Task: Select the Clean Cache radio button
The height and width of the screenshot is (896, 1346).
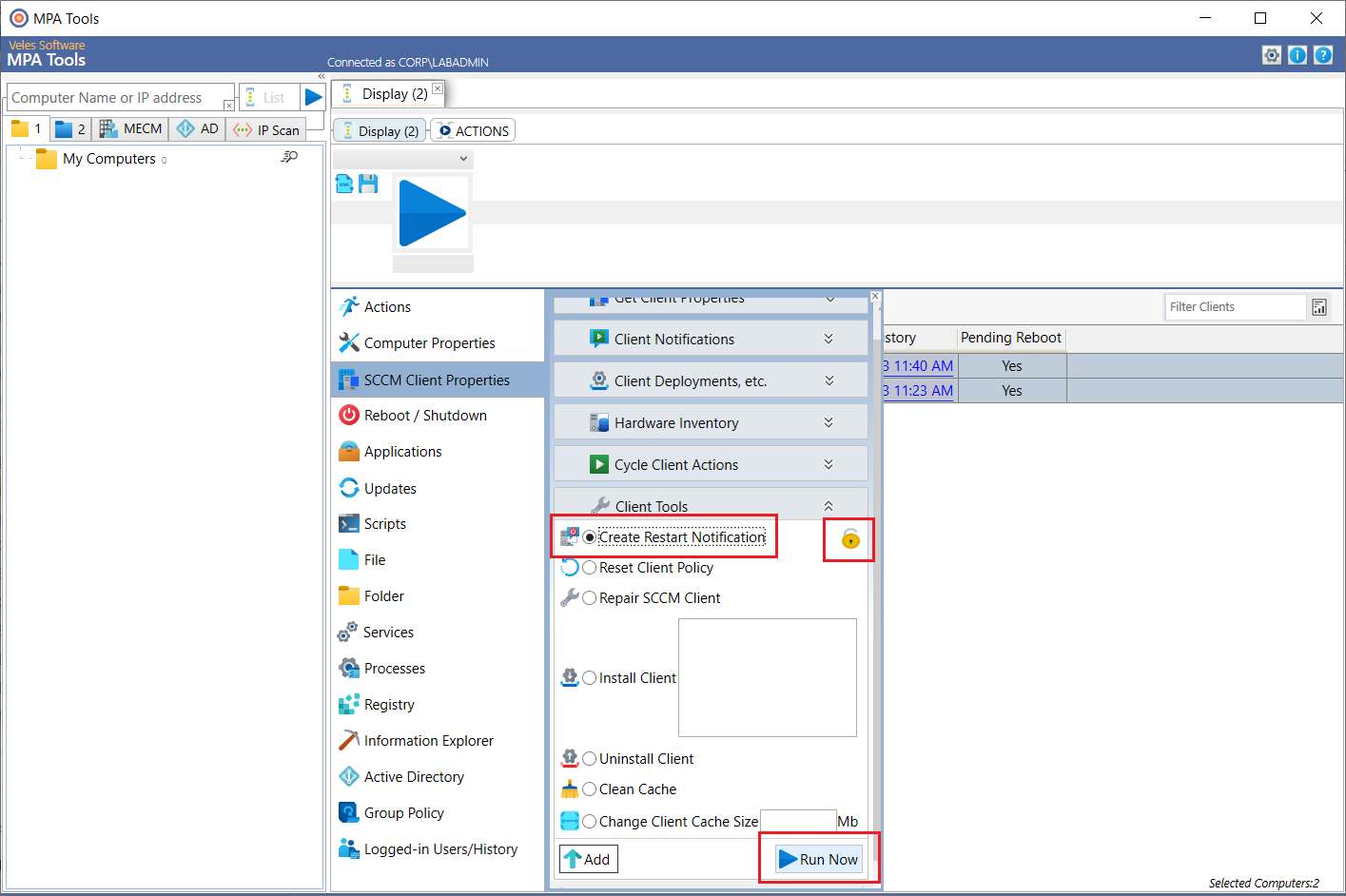Action: point(590,789)
